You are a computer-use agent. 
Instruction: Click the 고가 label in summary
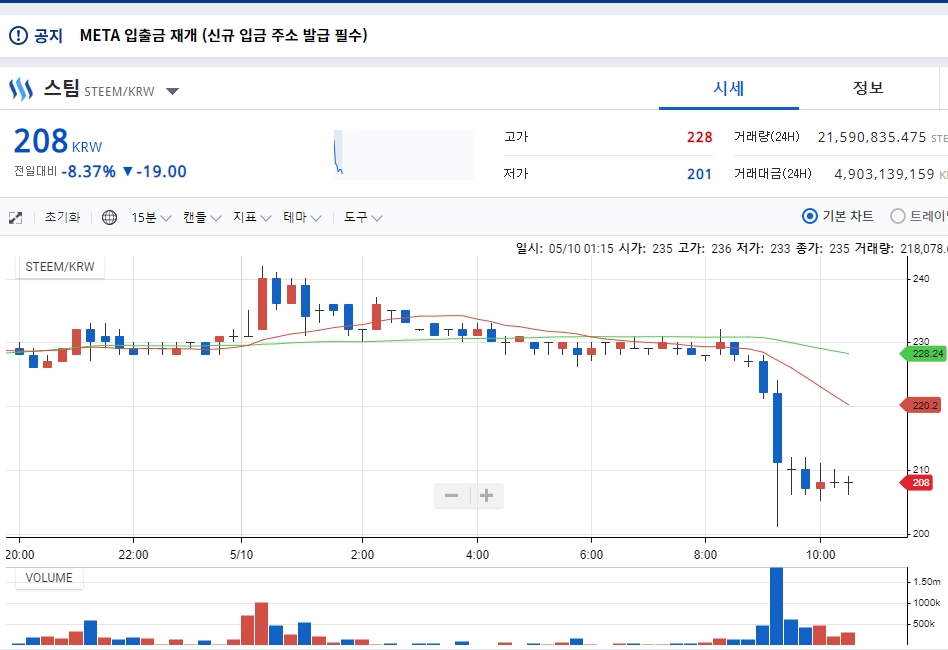pos(516,137)
